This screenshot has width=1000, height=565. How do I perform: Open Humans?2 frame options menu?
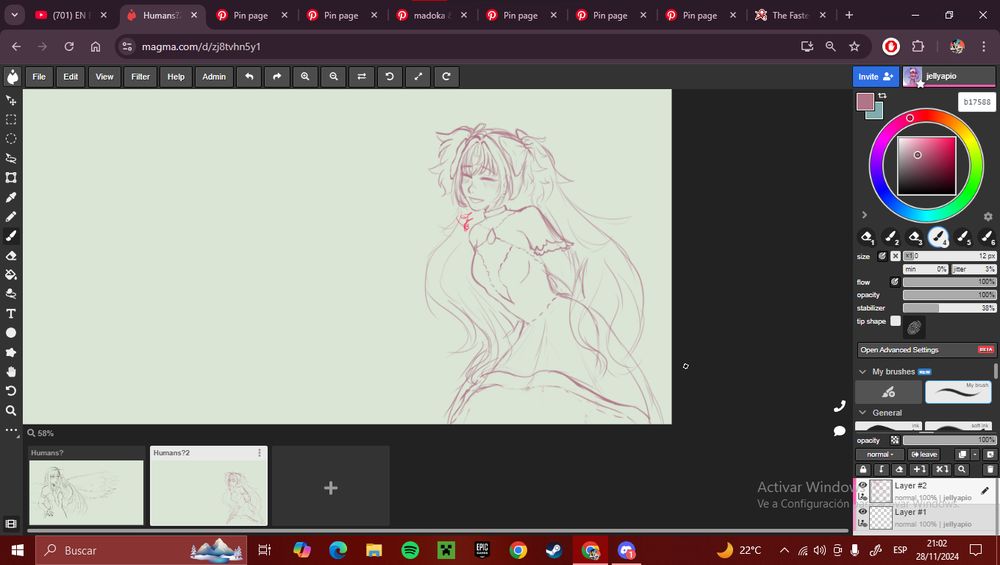click(260, 453)
